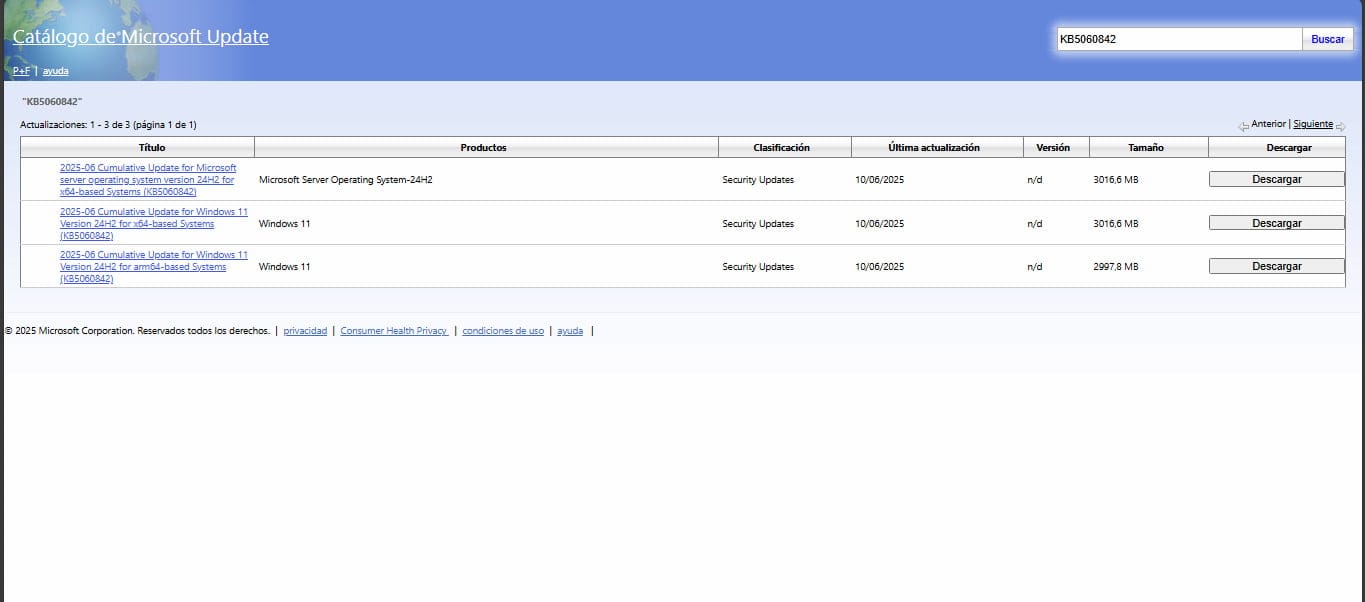Sort by the Título column header
Screen dimensions: 1365x602
click(138, 147)
